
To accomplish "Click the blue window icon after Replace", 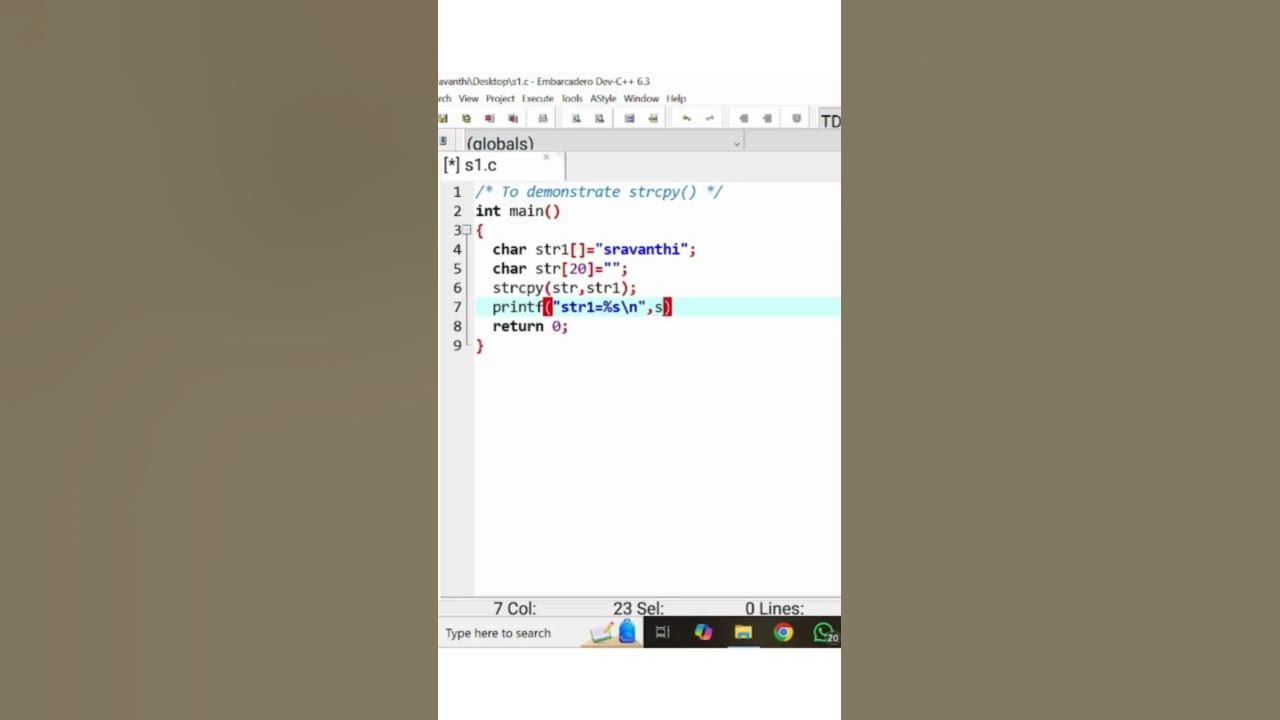I will pyautogui.click(x=629, y=118).
